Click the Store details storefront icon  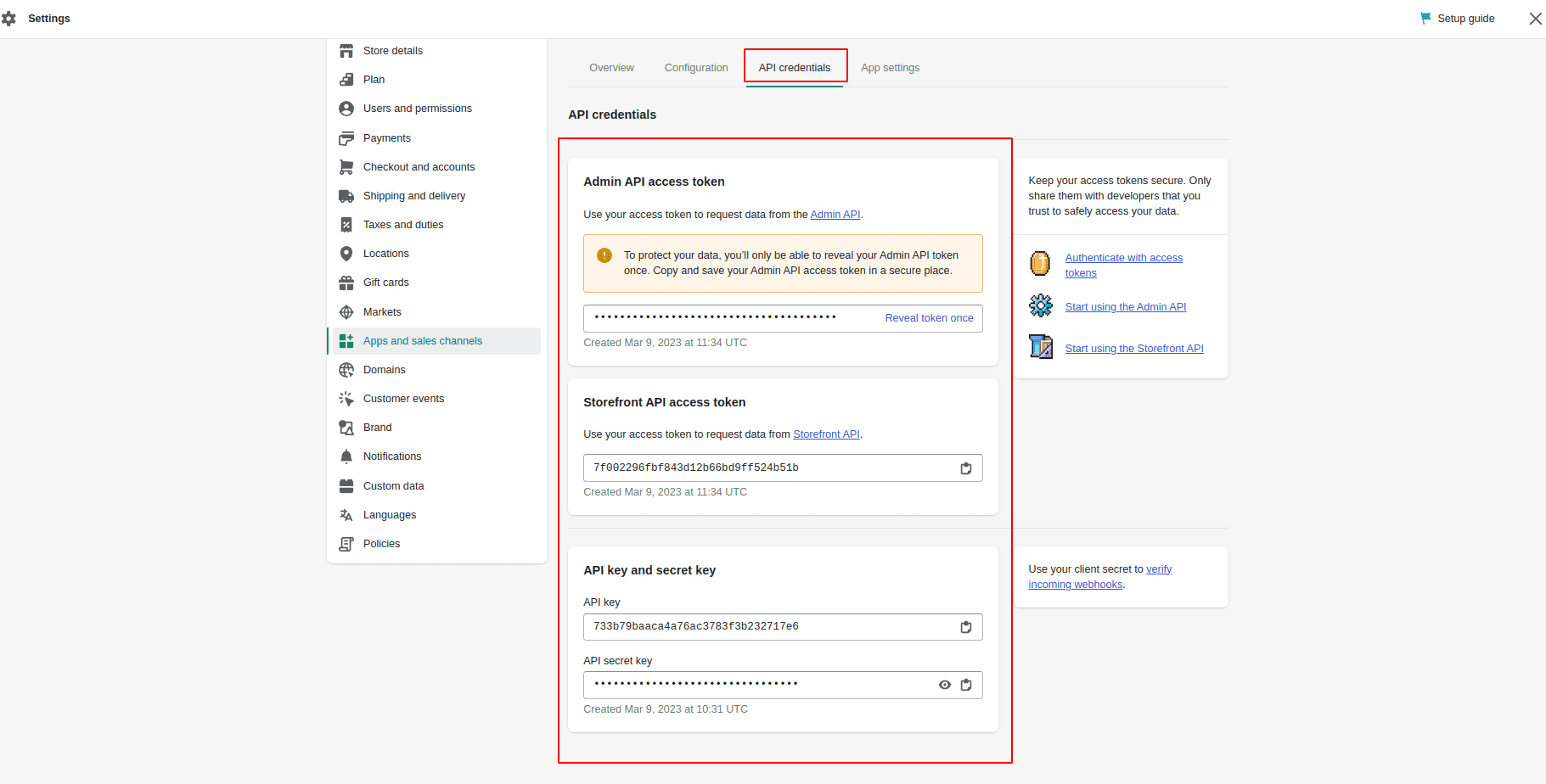346,51
